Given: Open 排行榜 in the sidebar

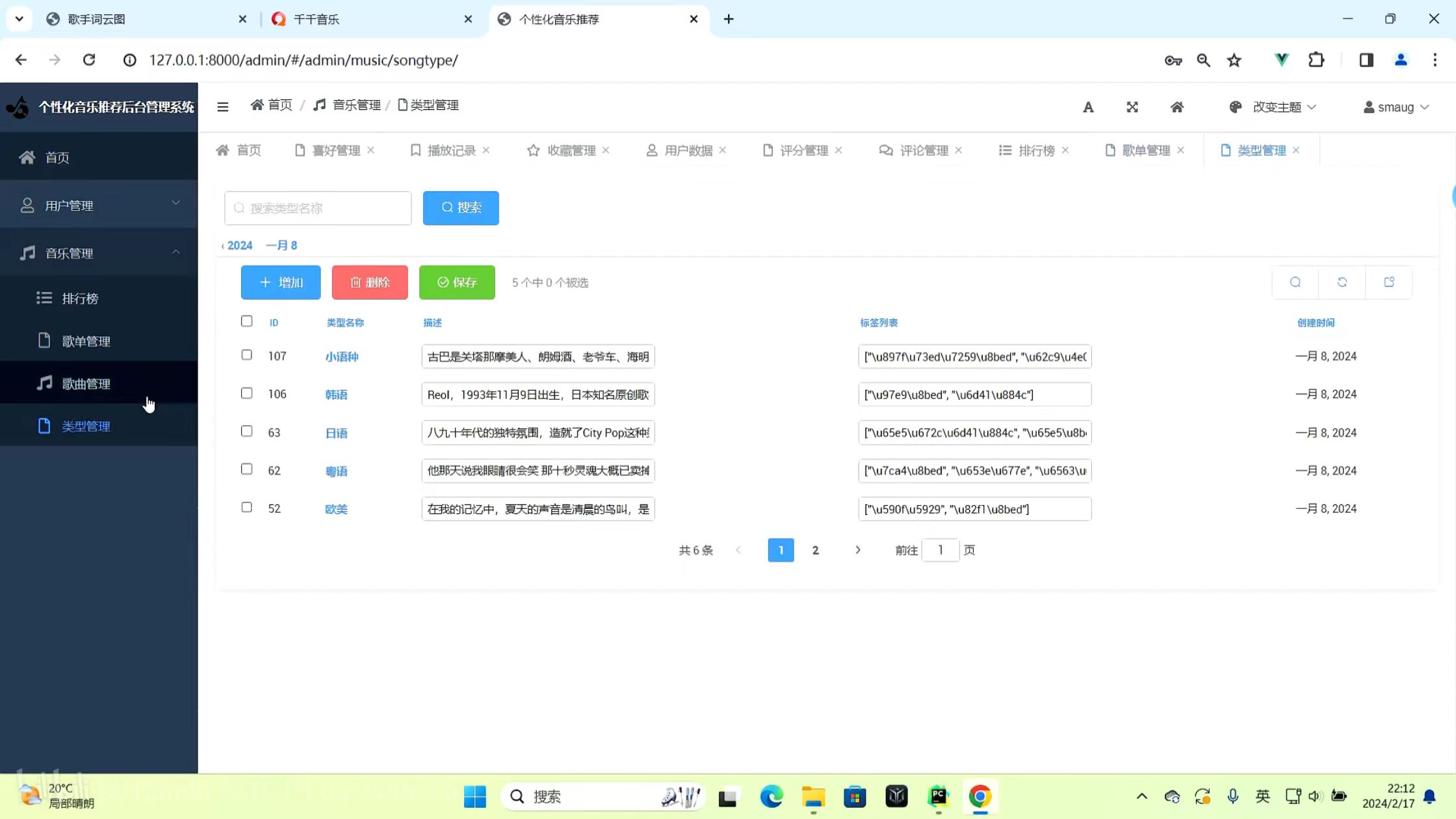Looking at the screenshot, I should pos(99,298).
